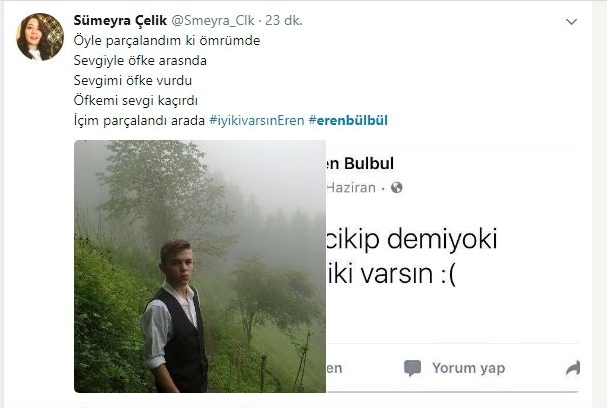Click the post text 'iki varsın :('
The height and width of the screenshot is (408, 607).
coord(391,274)
